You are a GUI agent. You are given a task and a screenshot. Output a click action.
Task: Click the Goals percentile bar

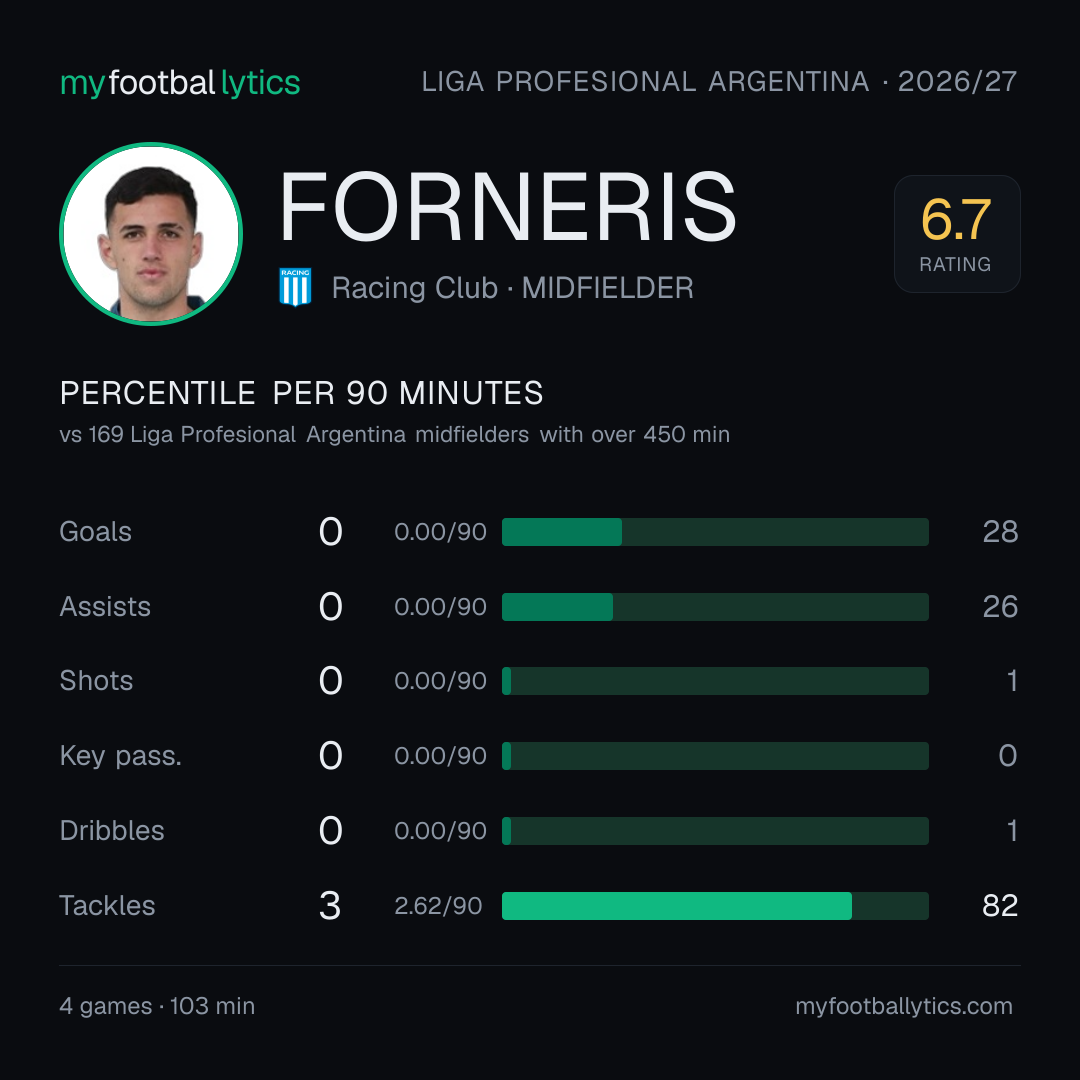[715, 532]
